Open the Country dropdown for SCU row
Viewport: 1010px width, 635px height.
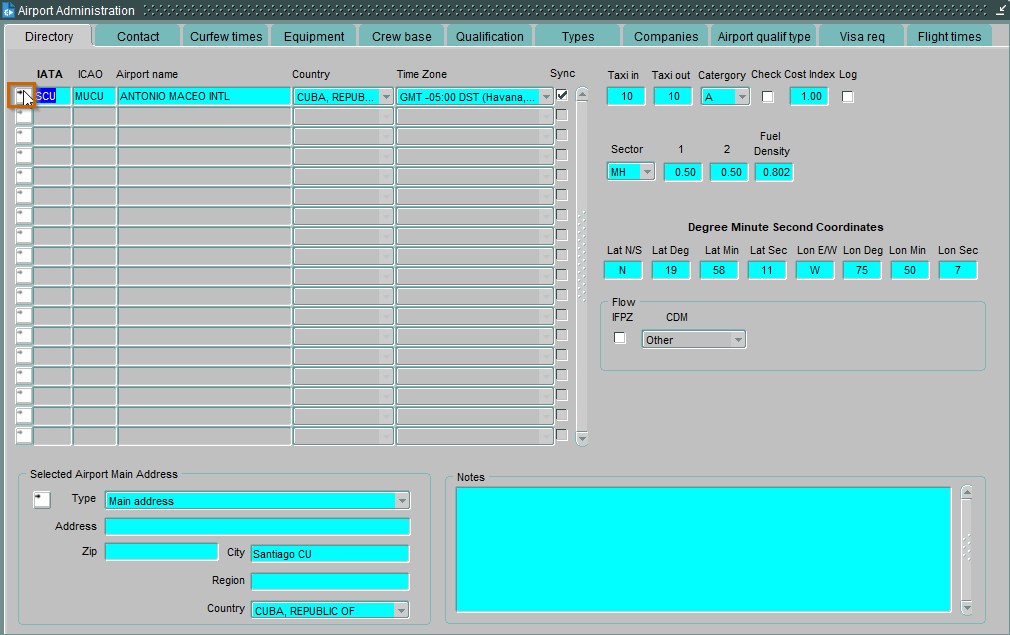pyautogui.click(x=386, y=97)
